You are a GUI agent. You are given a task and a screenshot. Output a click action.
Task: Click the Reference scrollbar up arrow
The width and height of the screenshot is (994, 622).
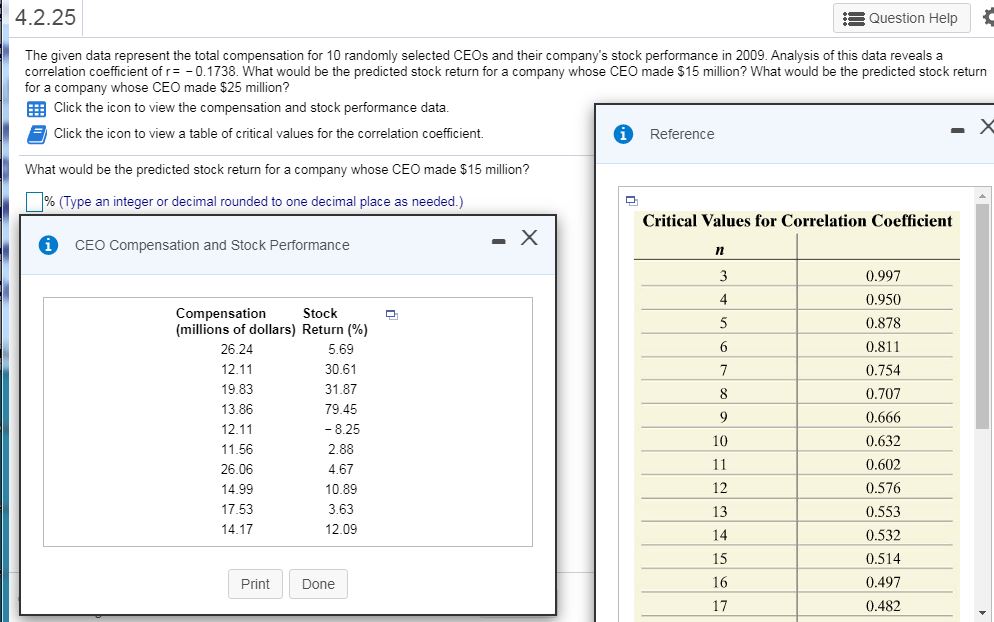(x=982, y=196)
